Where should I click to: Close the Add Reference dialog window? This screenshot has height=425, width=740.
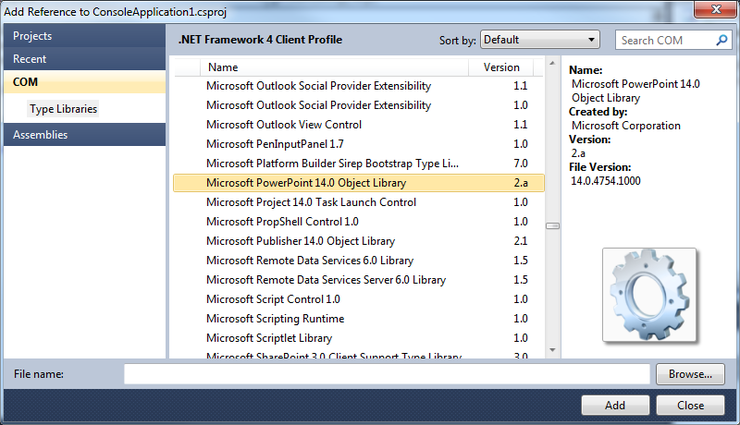pyautogui.click(x=715, y=9)
